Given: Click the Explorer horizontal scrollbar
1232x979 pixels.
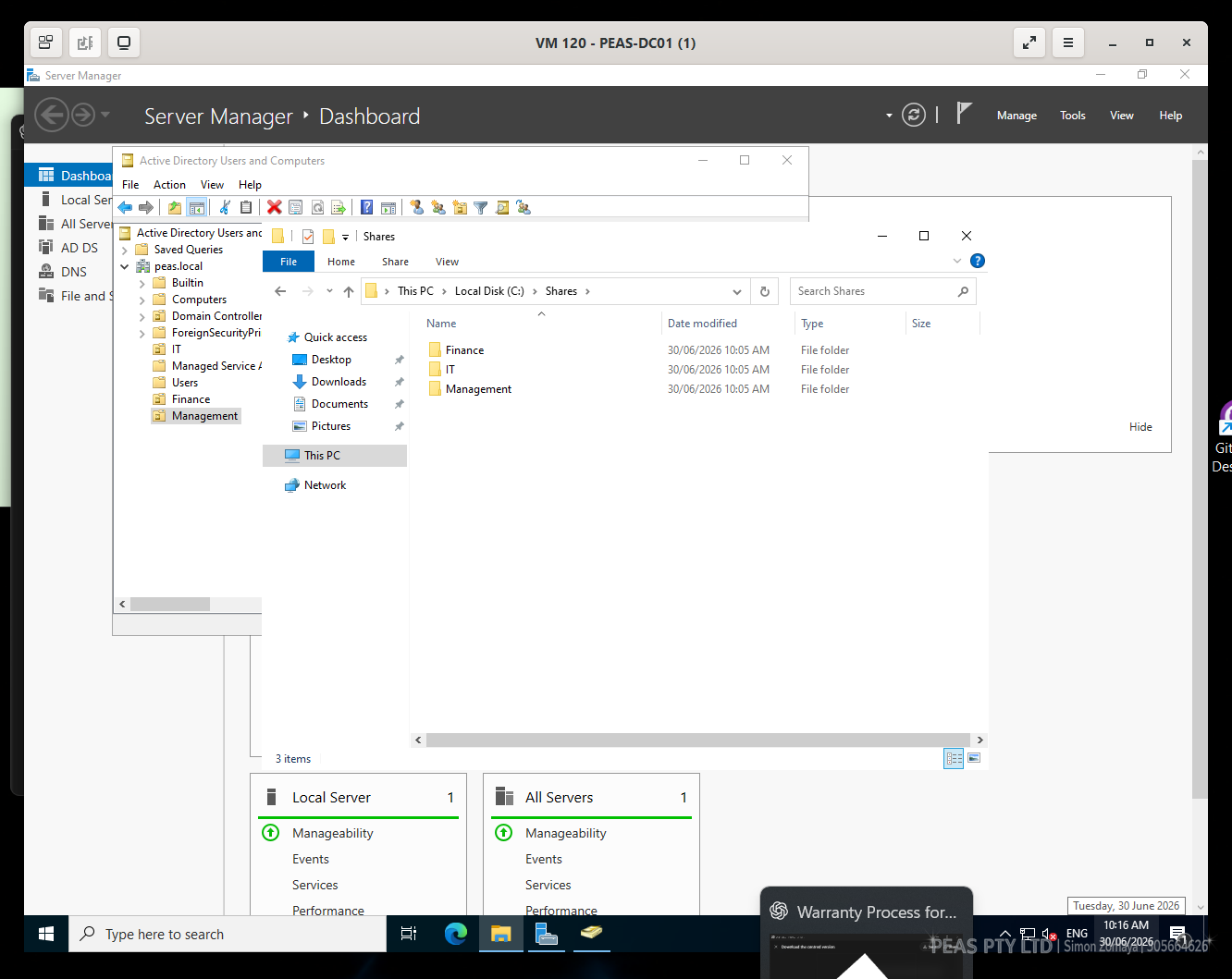Looking at the screenshot, I should pos(699,740).
